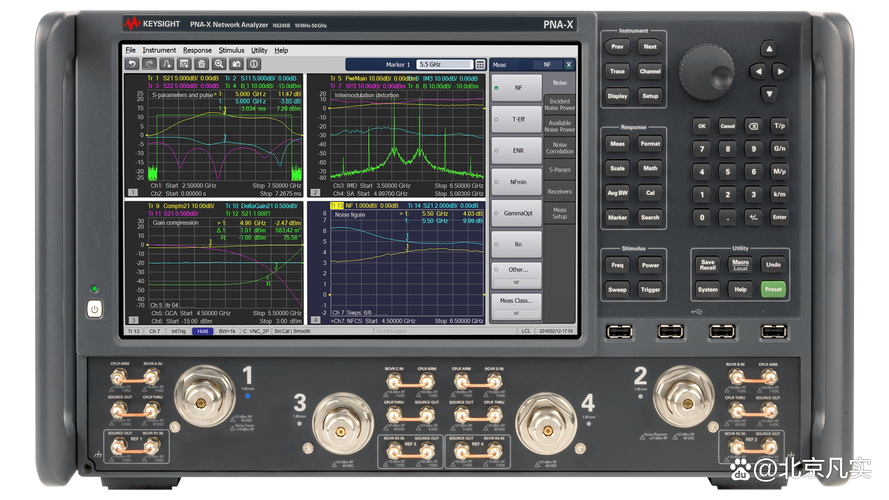Select the NFmin measurement softkey
Viewport: 889px width, 500px height.
click(517, 182)
